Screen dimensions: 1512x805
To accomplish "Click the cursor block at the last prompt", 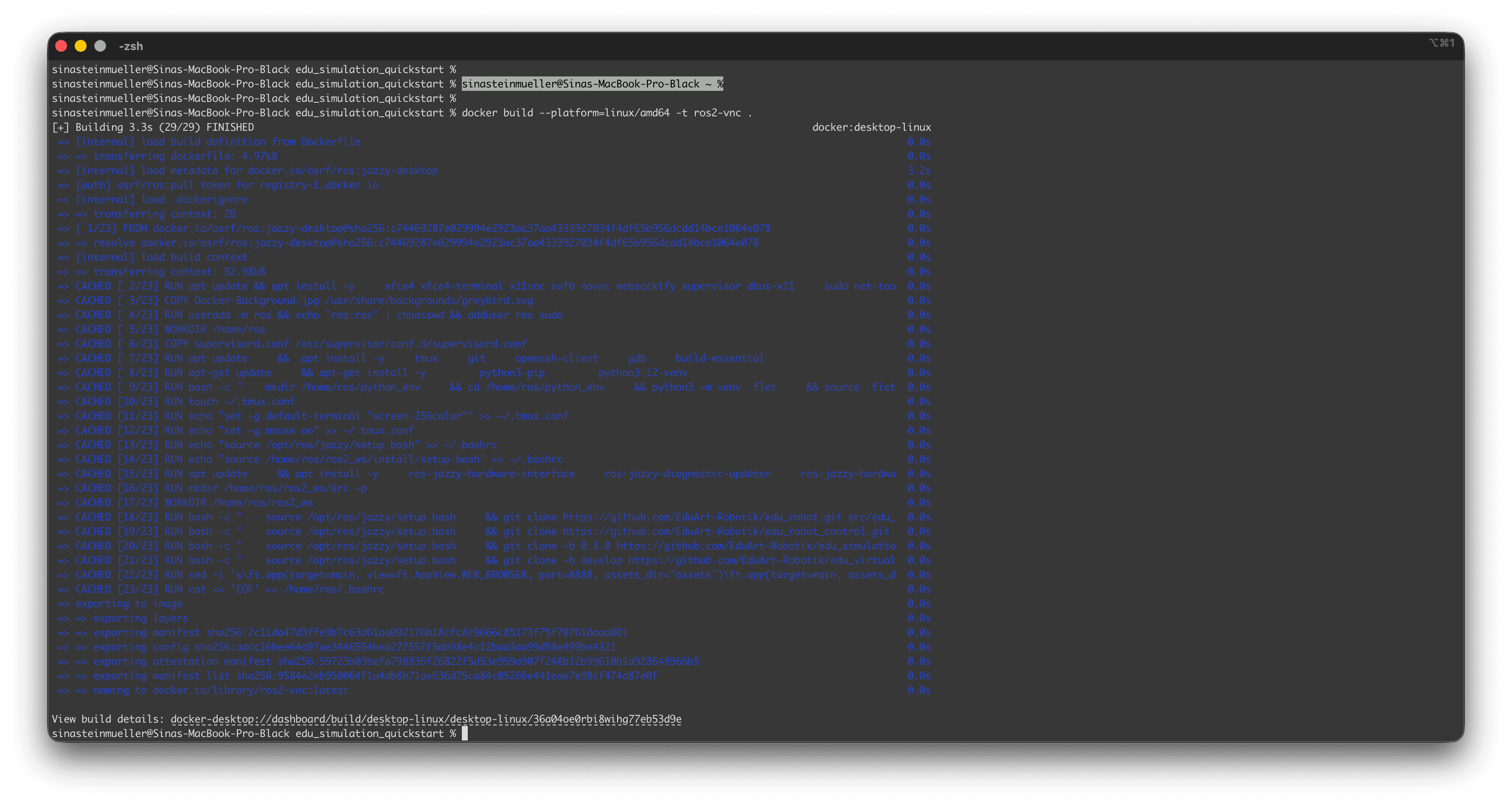I will point(464,733).
